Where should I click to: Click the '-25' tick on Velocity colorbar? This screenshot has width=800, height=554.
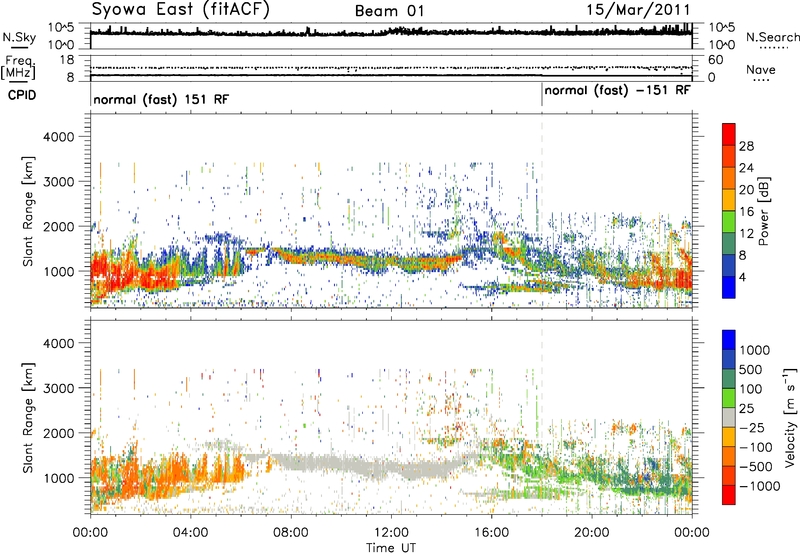(x=752, y=427)
